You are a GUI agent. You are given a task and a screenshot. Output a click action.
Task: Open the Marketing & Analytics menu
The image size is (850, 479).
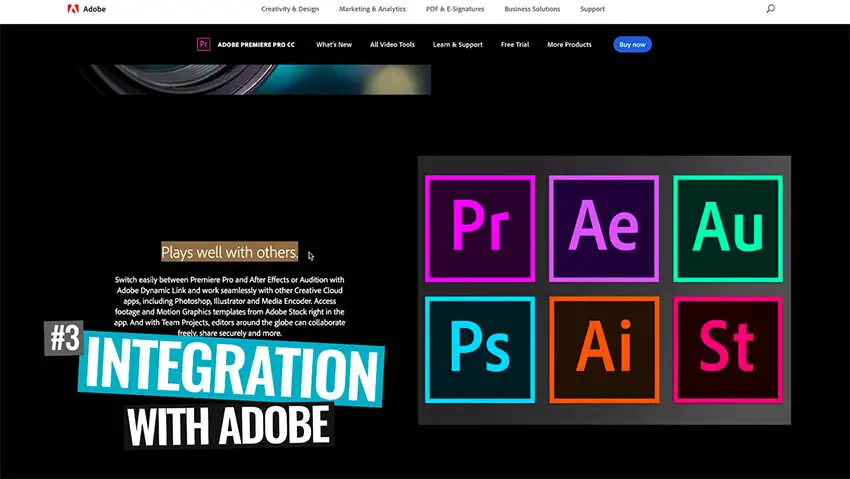point(372,9)
